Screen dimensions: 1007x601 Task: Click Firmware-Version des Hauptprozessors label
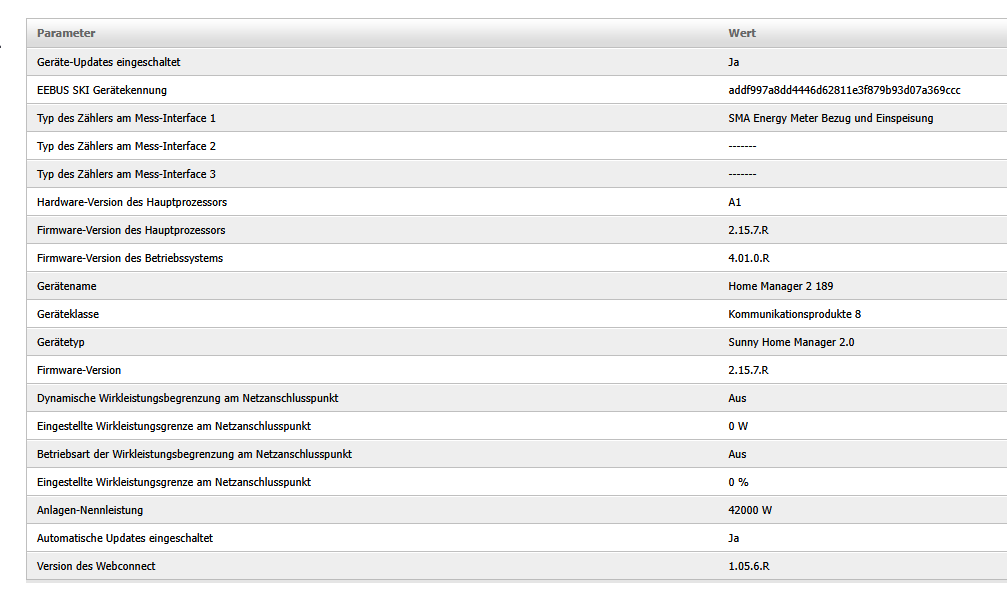pyautogui.click(x=131, y=230)
